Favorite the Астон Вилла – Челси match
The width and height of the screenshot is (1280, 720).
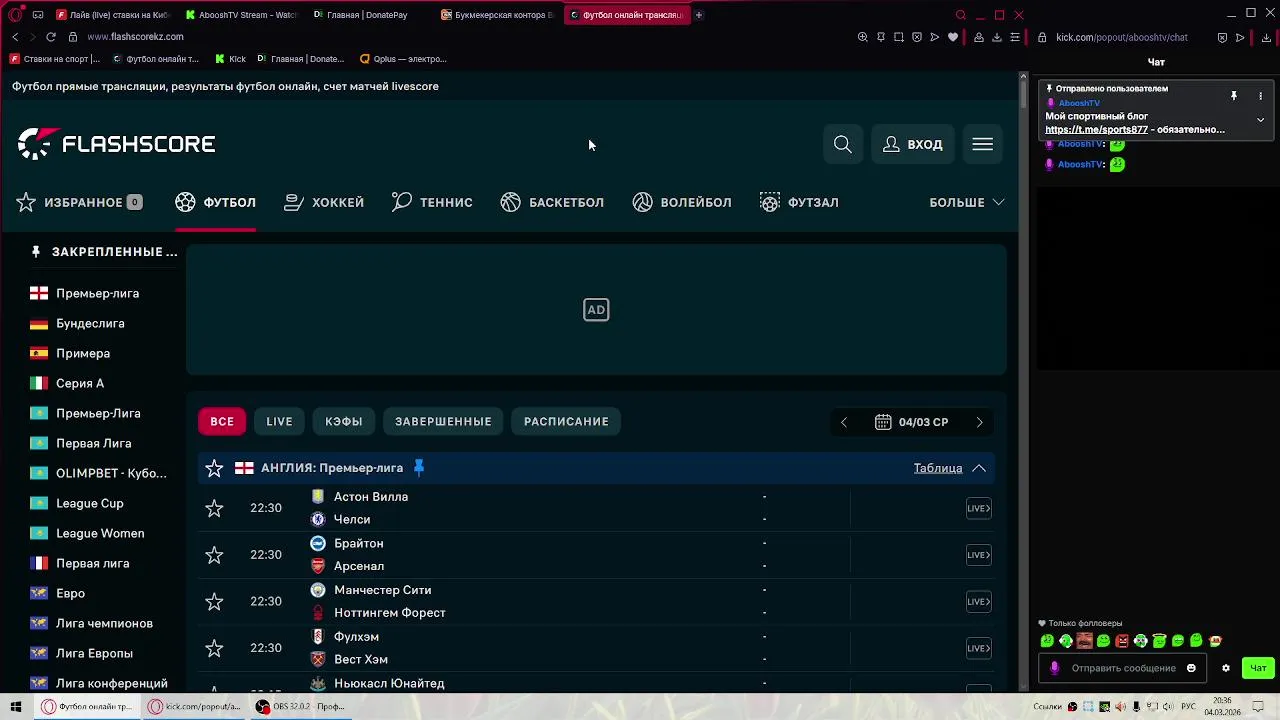[x=214, y=508]
